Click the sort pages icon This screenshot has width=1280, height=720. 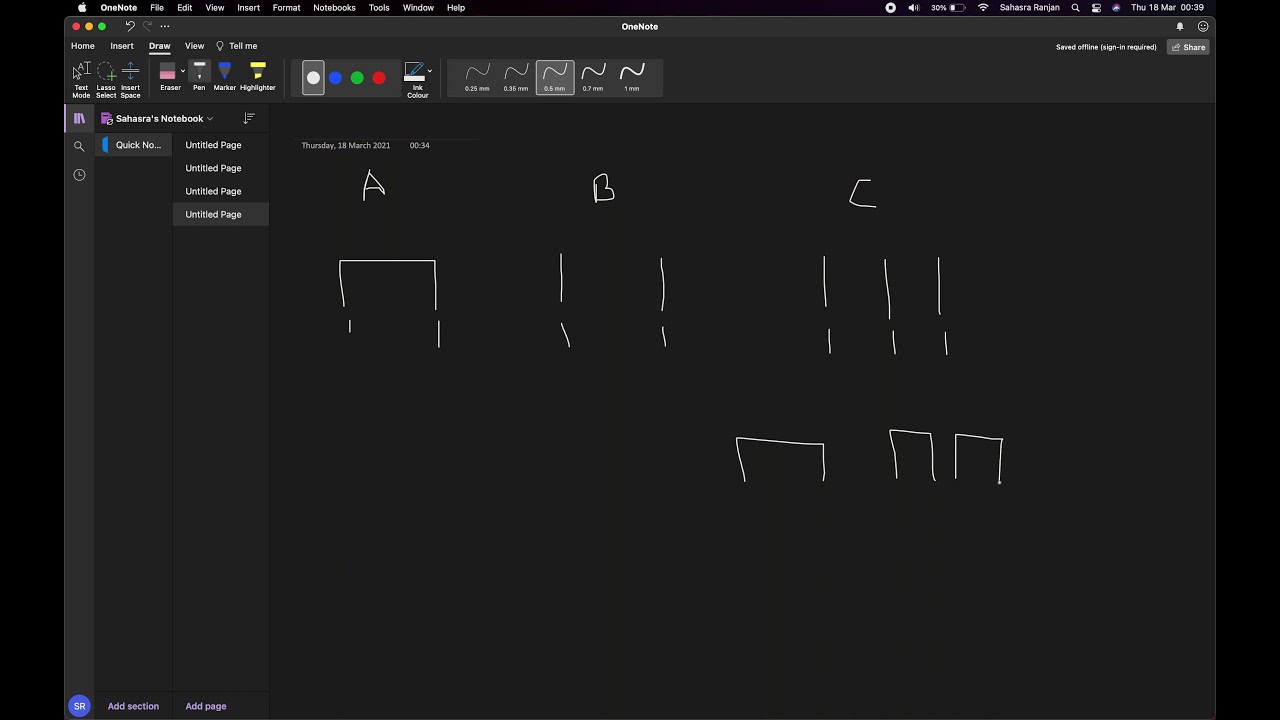249,118
